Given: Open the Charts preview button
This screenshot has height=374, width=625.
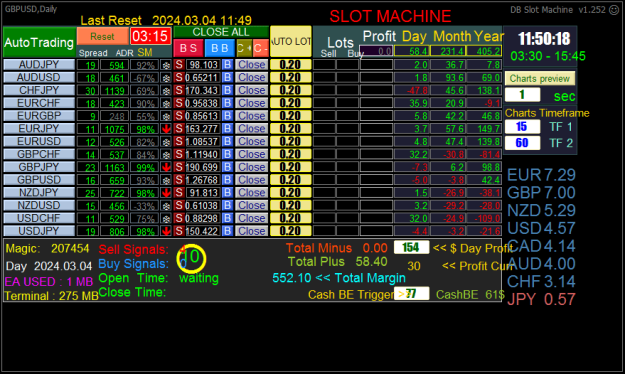Looking at the screenshot, I should click(x=540, y=79).
